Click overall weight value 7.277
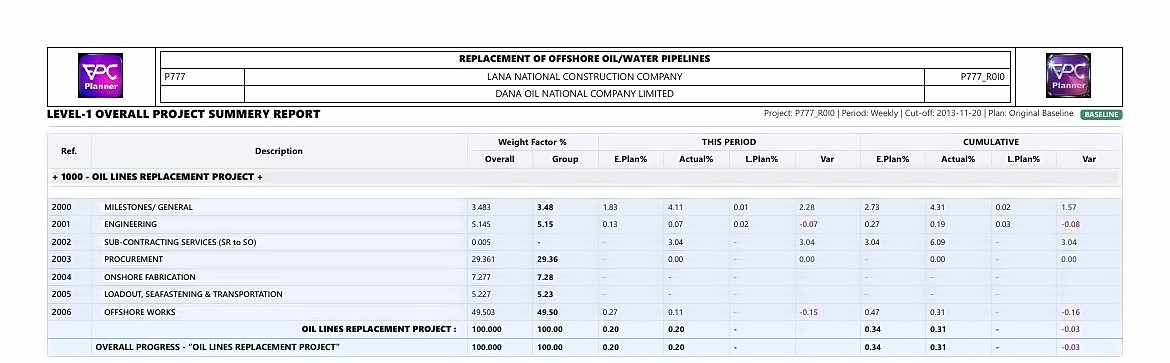Image resolution: width=1170 pixels, height=363 pixels. (x=481, y=277)
